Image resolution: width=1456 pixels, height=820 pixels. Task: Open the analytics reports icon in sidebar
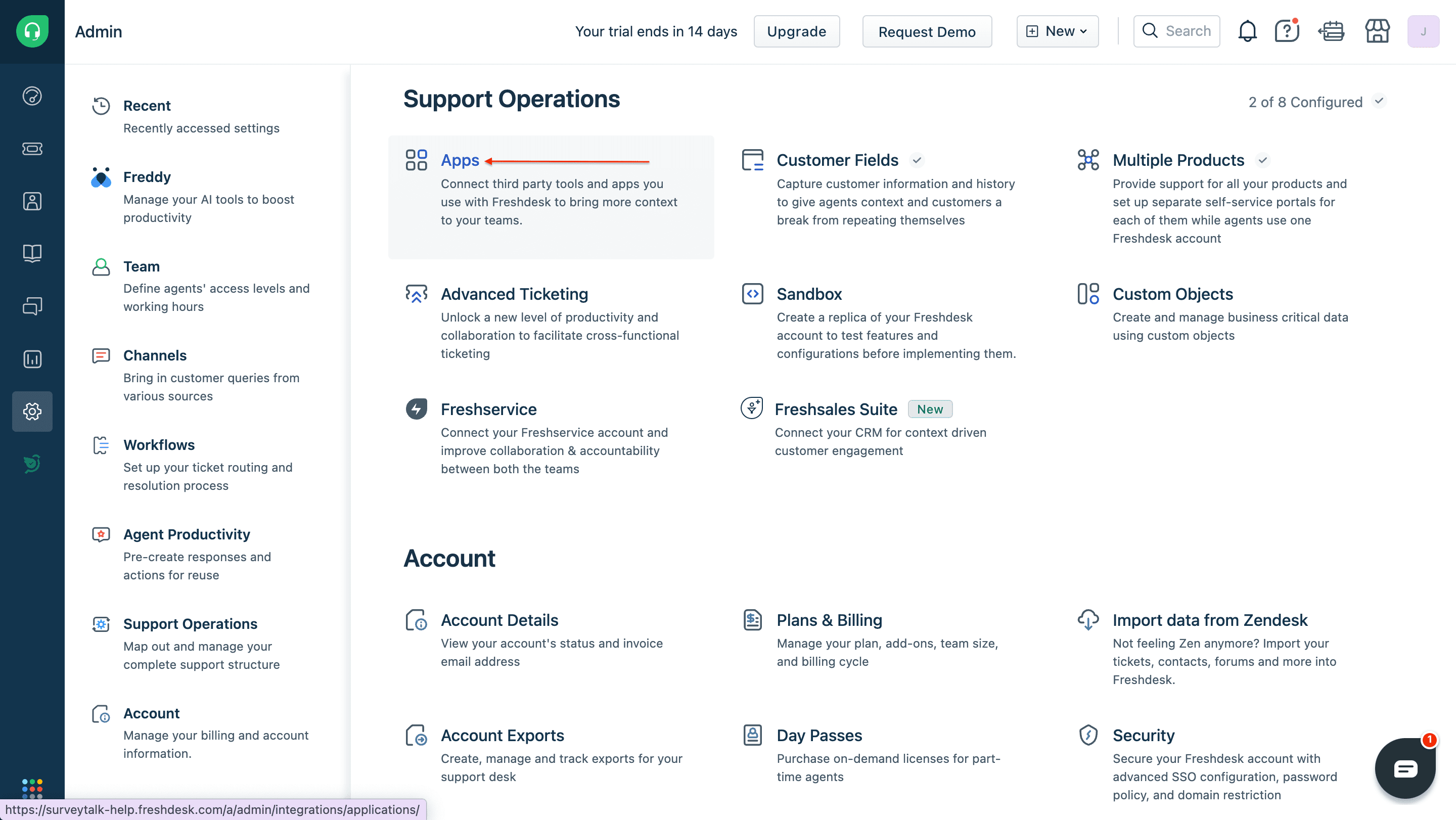(32, 359)
